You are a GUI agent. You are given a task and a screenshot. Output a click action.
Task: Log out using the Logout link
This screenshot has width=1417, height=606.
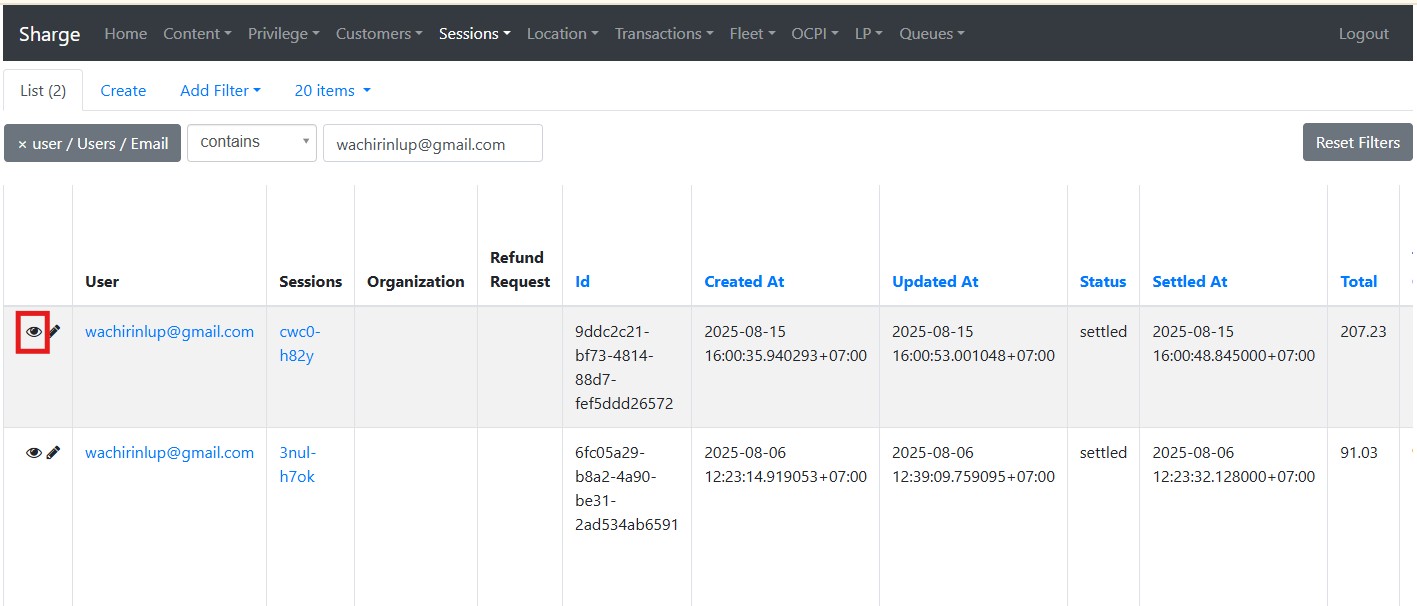tap(1363, 34)
